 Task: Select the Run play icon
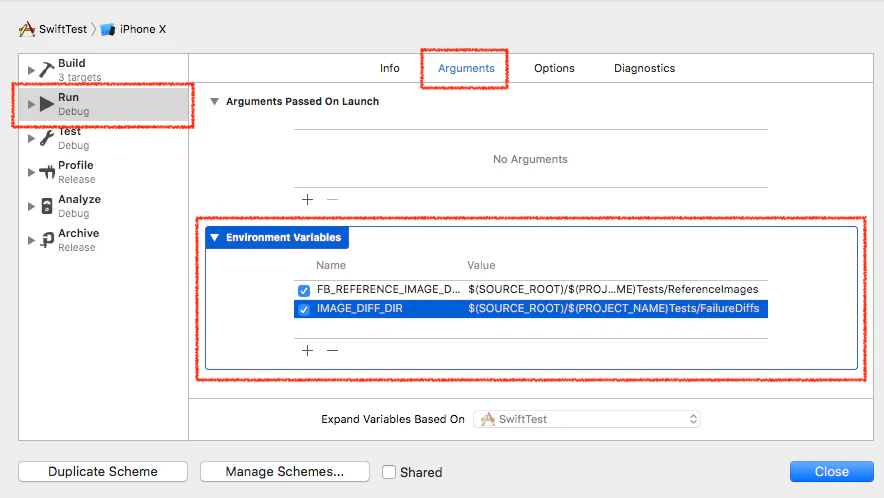click(x=47, y=104)
